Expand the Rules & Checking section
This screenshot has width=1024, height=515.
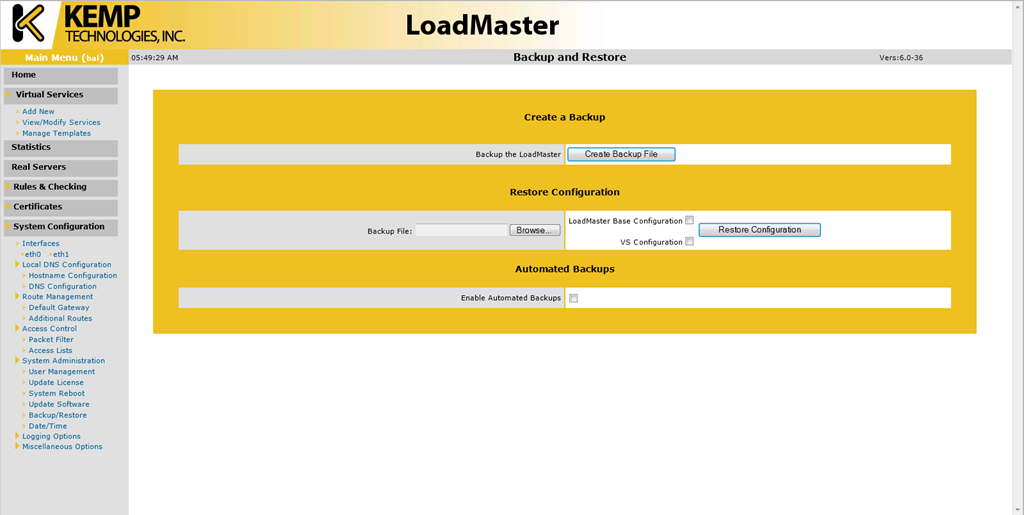point(61,187)
